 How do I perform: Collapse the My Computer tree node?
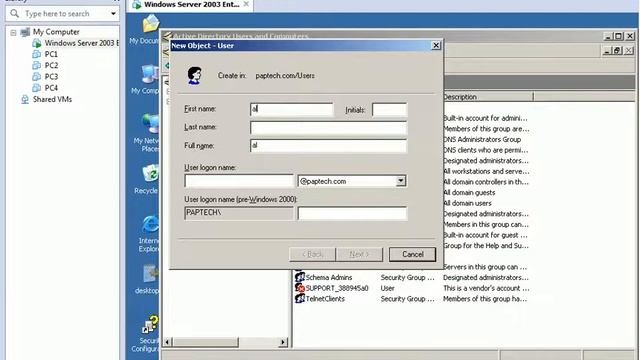click(x=13, y=32)
